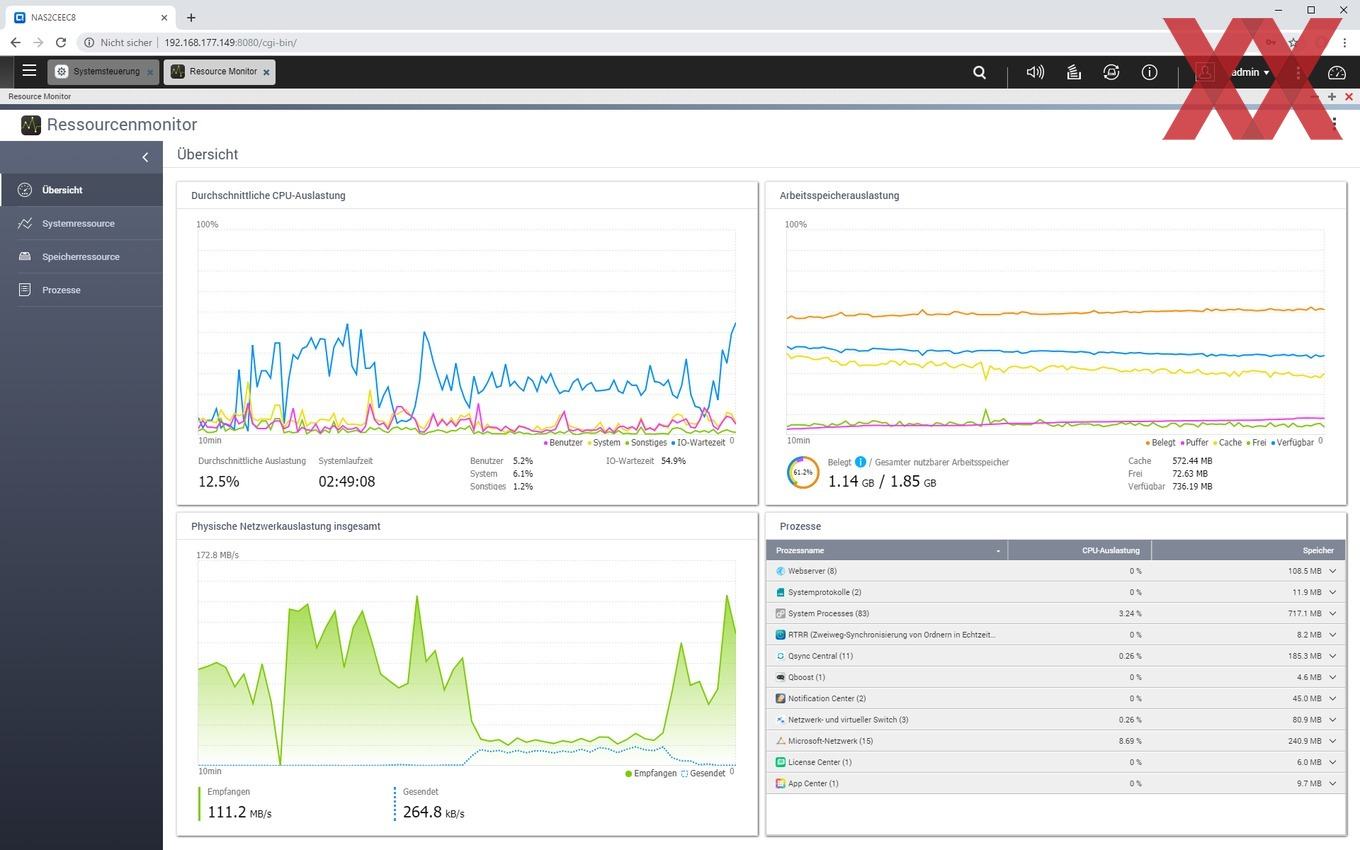Sort processes by the Speicher column header
Screen dimensions: 1360x850
pyautogui.click(x=1249, y=550)
